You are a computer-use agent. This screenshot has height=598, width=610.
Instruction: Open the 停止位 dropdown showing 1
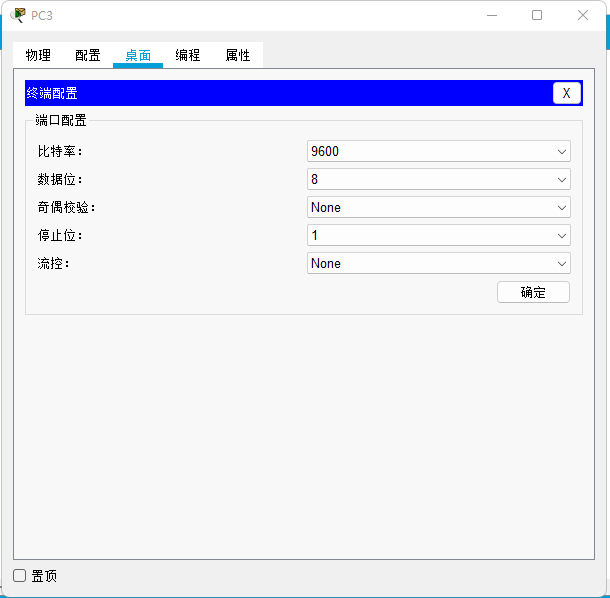coord(438,235)
